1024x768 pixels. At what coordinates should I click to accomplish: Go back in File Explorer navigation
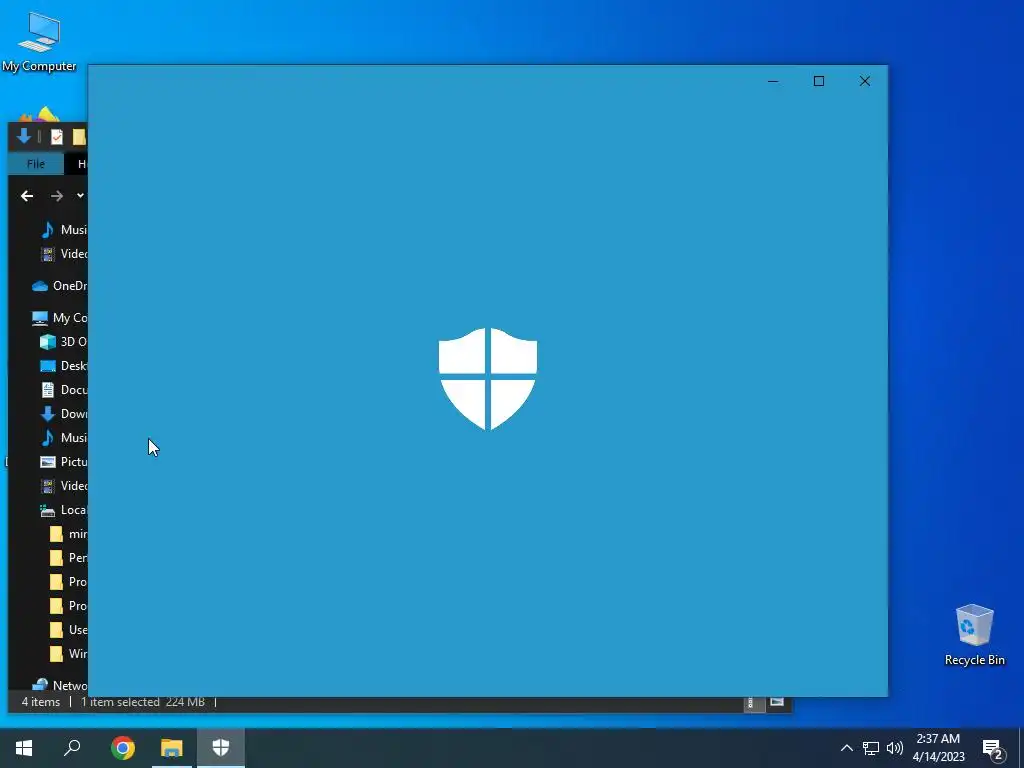pos(27,196)
